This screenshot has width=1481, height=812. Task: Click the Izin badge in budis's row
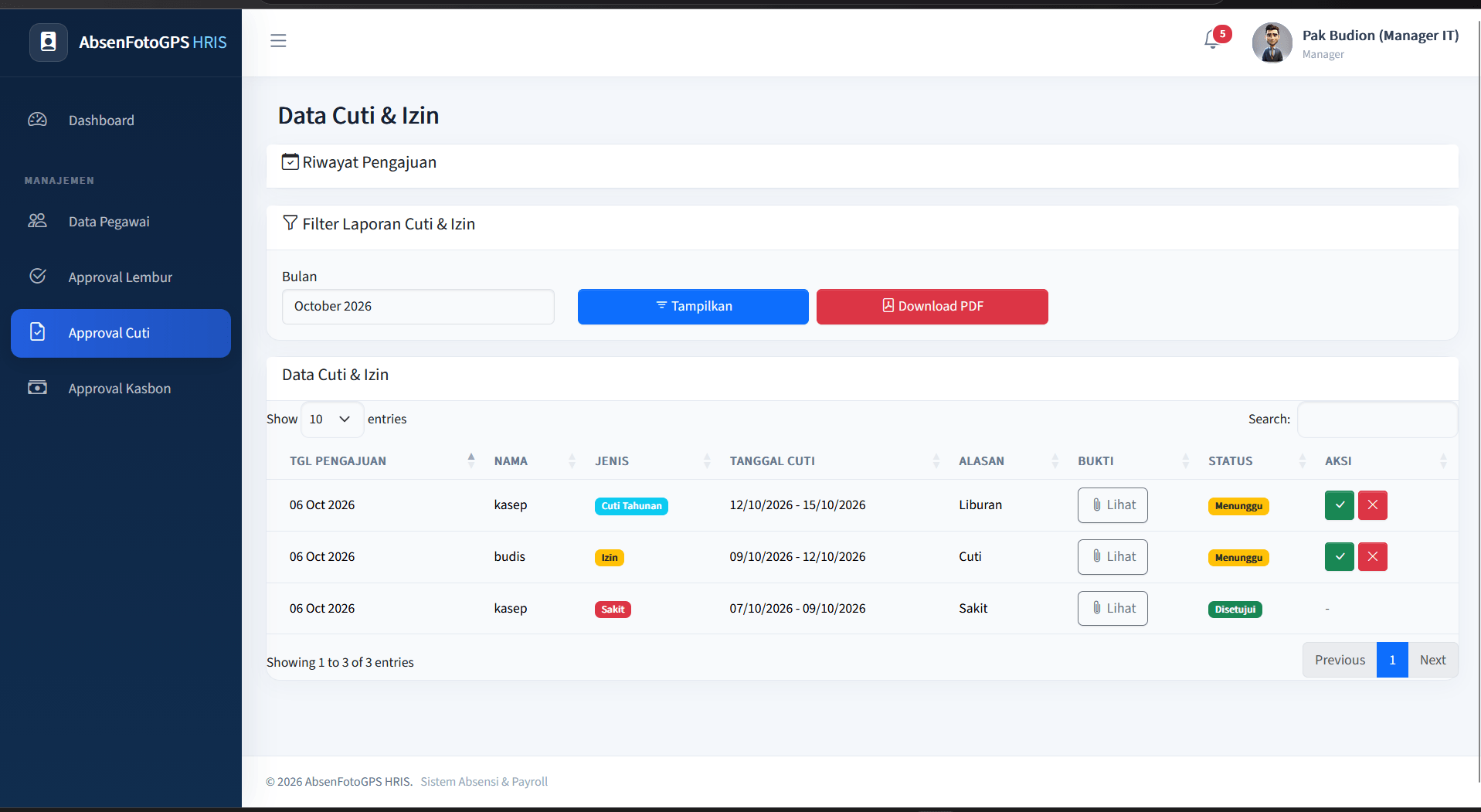click(x=610, y=558)
